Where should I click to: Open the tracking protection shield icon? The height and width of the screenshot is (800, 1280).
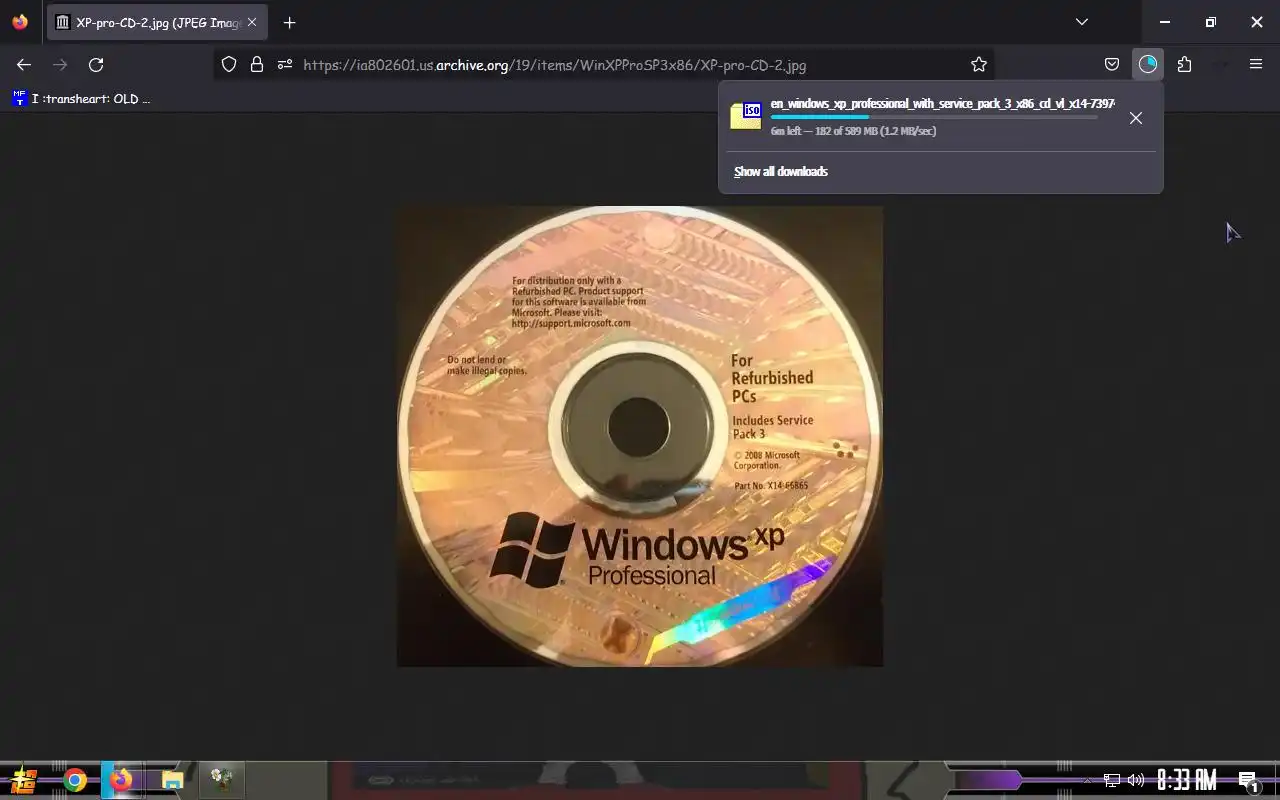point(229,64)
